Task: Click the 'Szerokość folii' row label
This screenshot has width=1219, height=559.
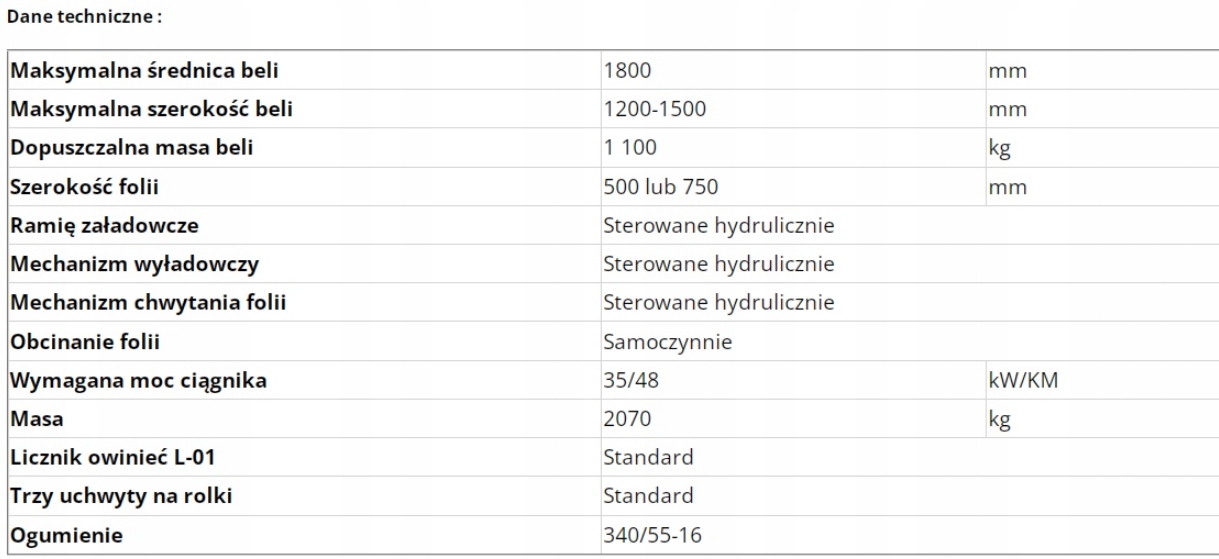Action: [86, 186]
